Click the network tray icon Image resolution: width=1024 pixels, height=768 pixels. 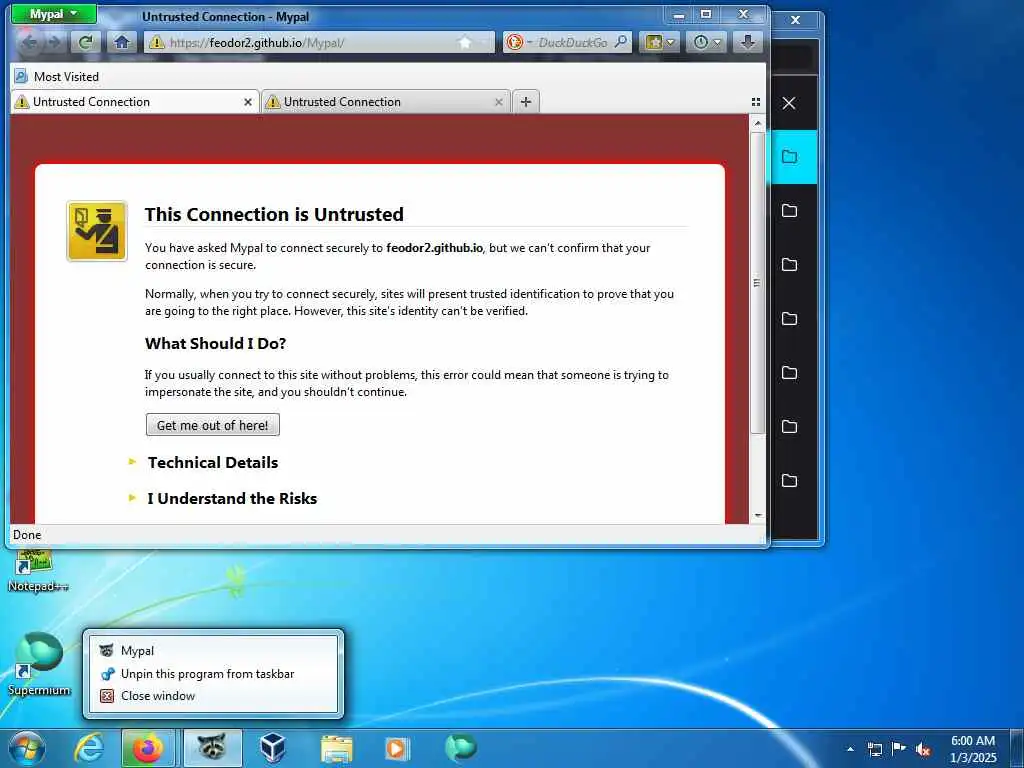tap(874, 749)
